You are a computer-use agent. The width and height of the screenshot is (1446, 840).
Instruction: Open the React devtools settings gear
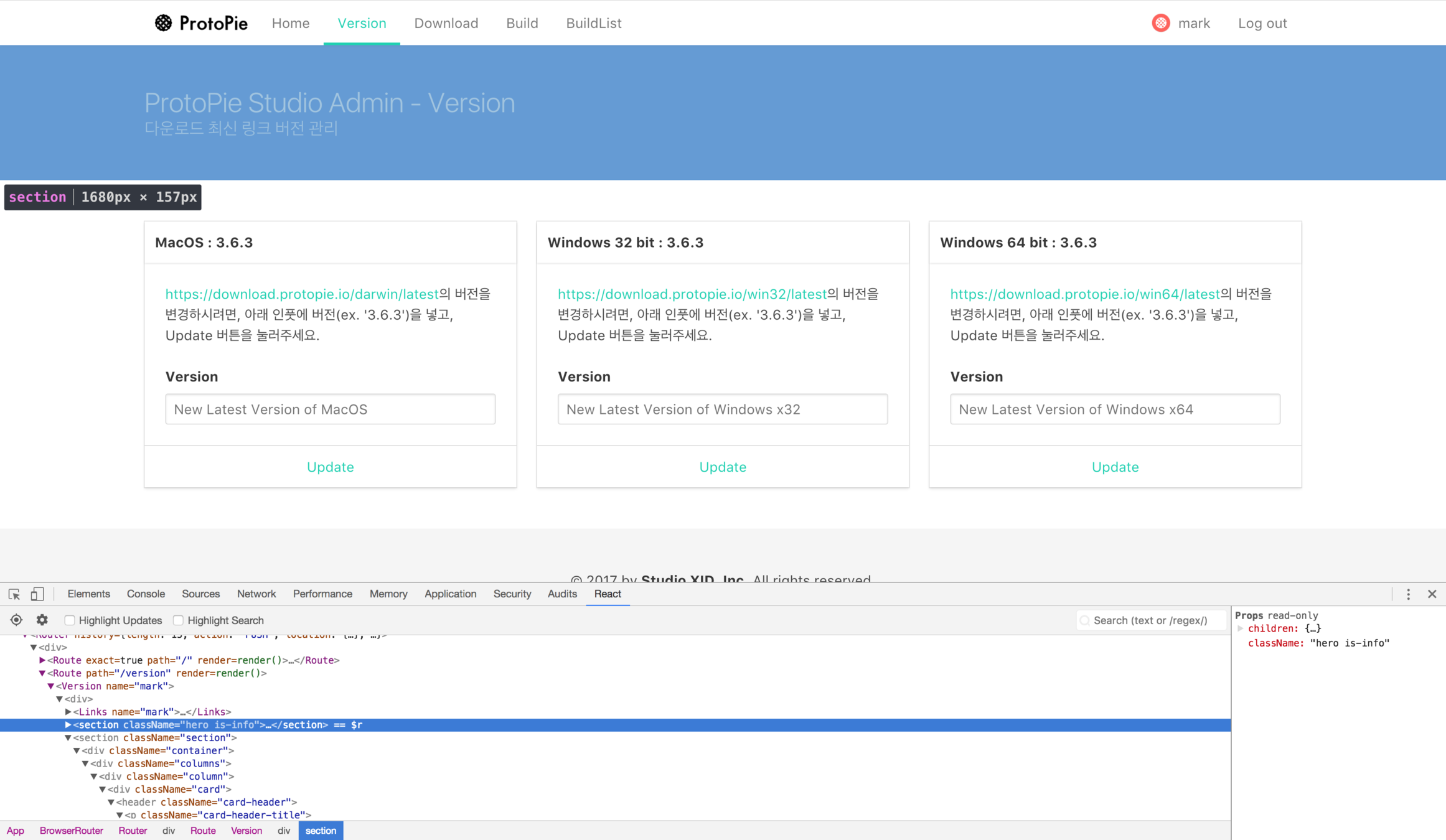pyautogui.click(x=42, y=620)
